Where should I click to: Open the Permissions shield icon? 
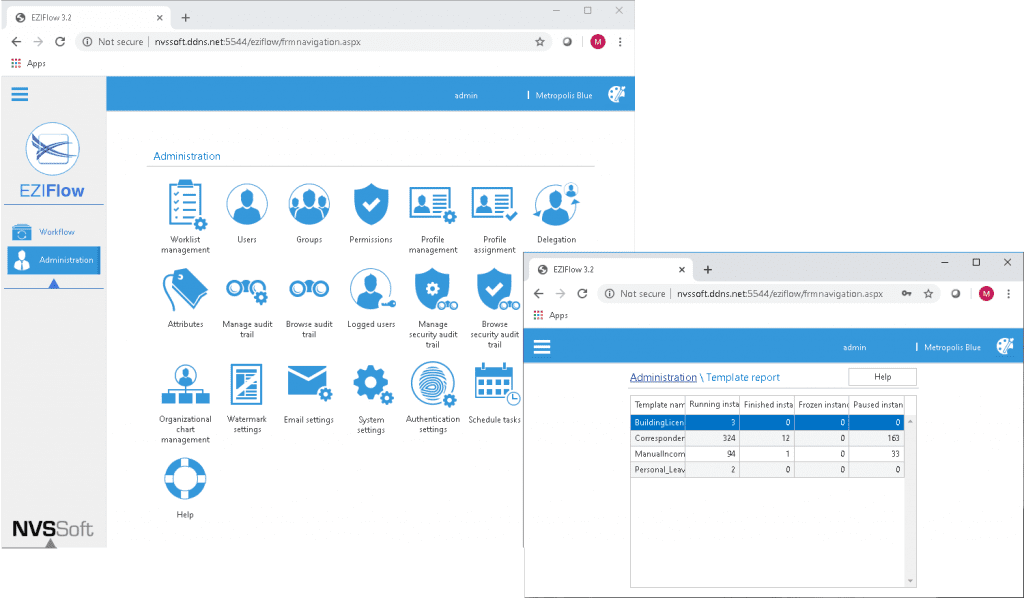[x=371, y=205]
